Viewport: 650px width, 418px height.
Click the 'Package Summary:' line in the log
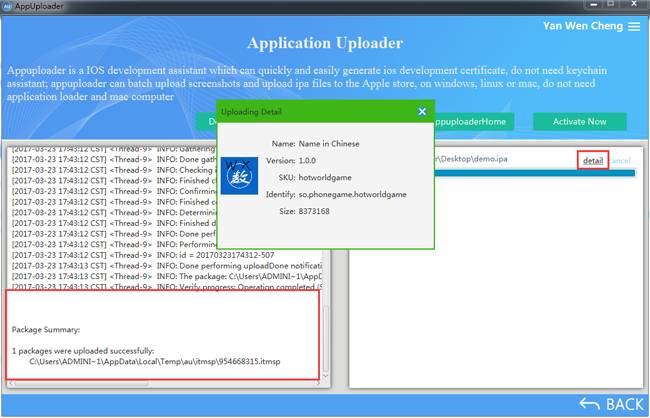tap(46, 330)
